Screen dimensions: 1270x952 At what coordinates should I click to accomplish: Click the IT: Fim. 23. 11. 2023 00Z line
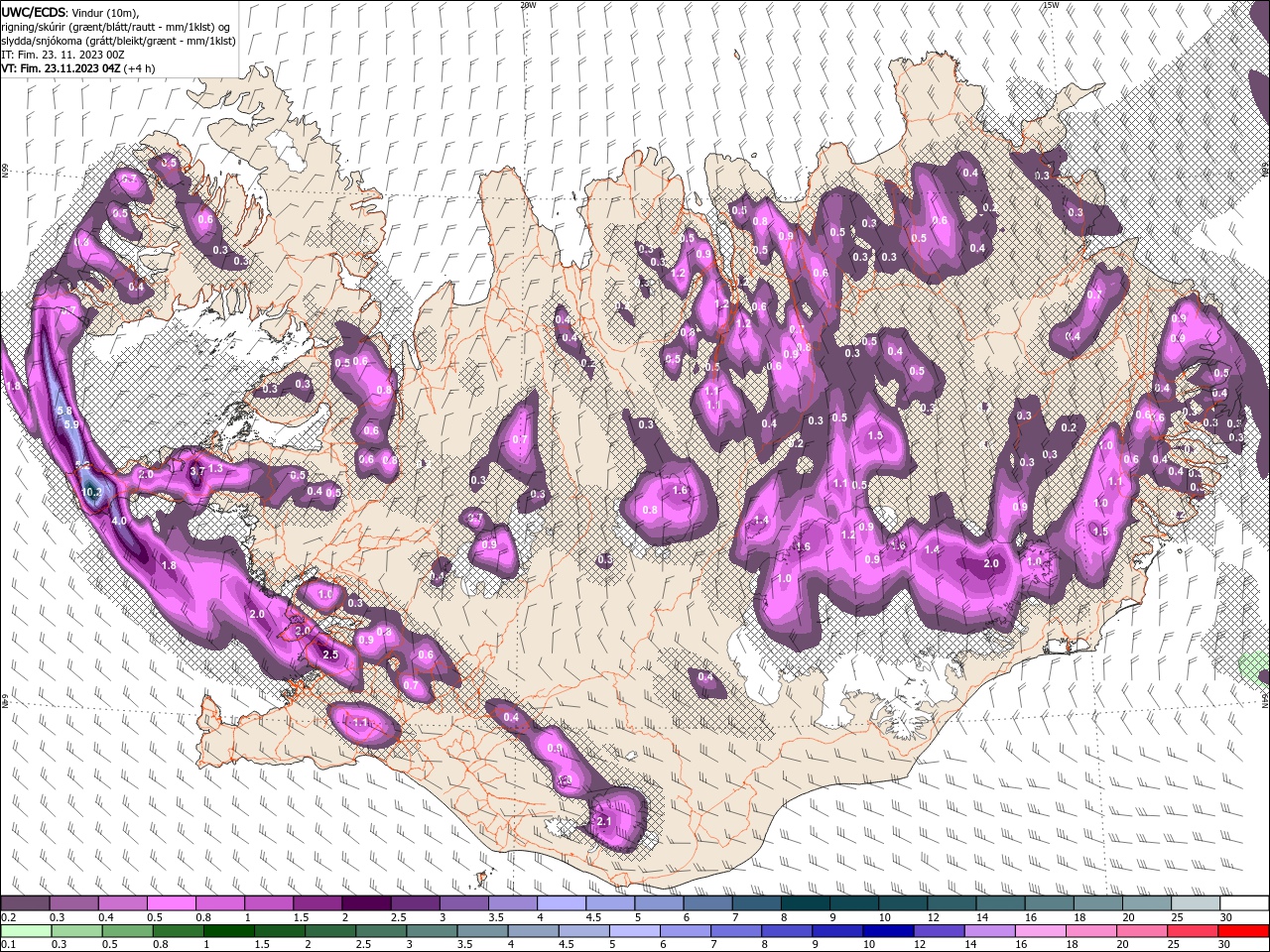click(x=61, y=55)
